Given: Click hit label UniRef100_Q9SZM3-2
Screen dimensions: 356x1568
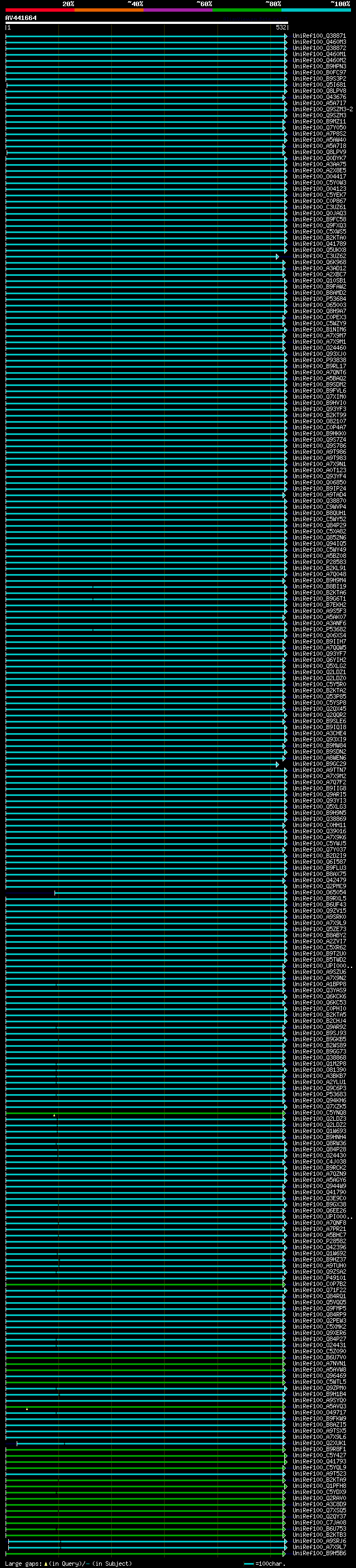Looking at the screenshot, I should coord(323,109).
